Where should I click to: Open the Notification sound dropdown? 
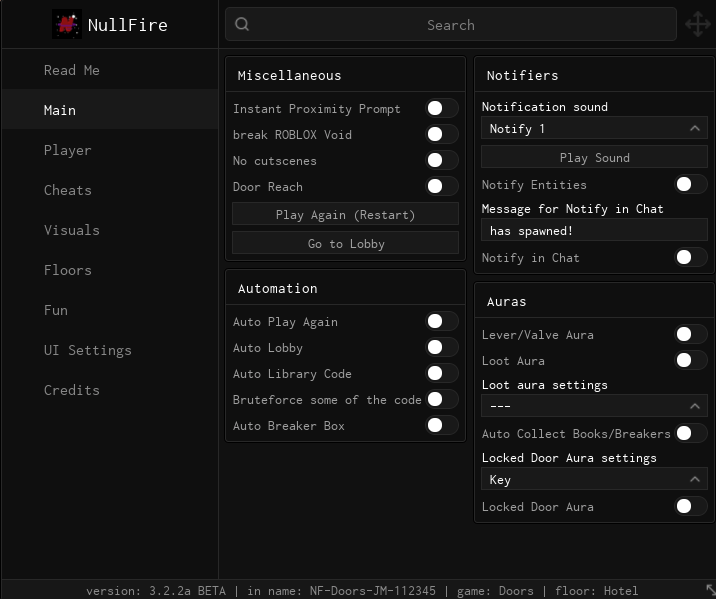(594, 128)
